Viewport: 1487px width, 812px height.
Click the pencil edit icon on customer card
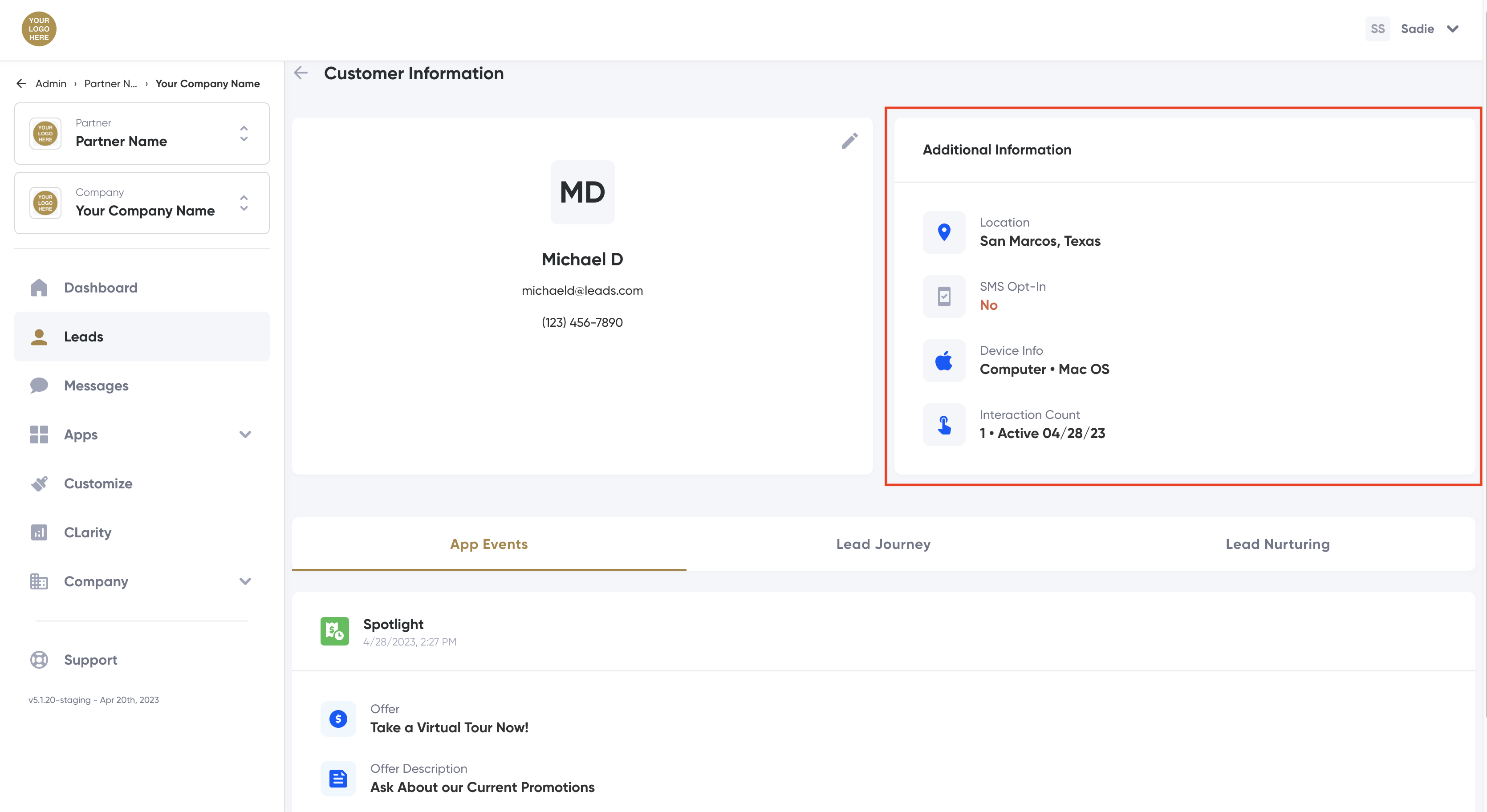click(849, 141)
